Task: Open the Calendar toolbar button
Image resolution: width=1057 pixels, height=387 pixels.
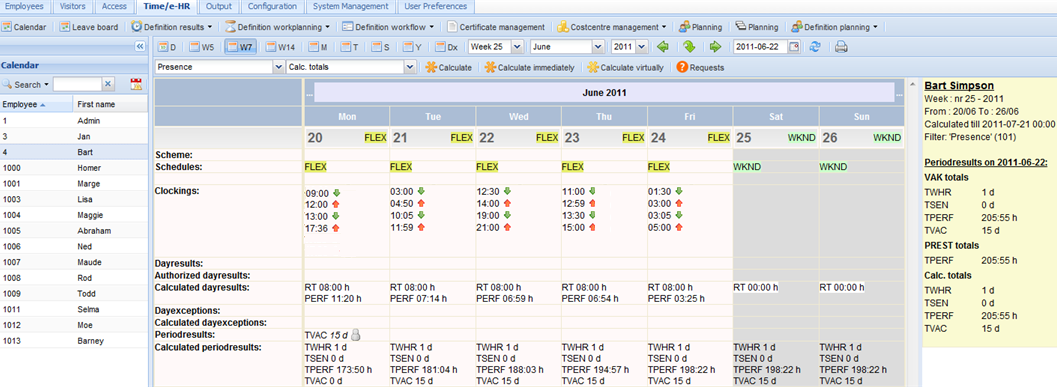Action: click(x=25, y=27)
